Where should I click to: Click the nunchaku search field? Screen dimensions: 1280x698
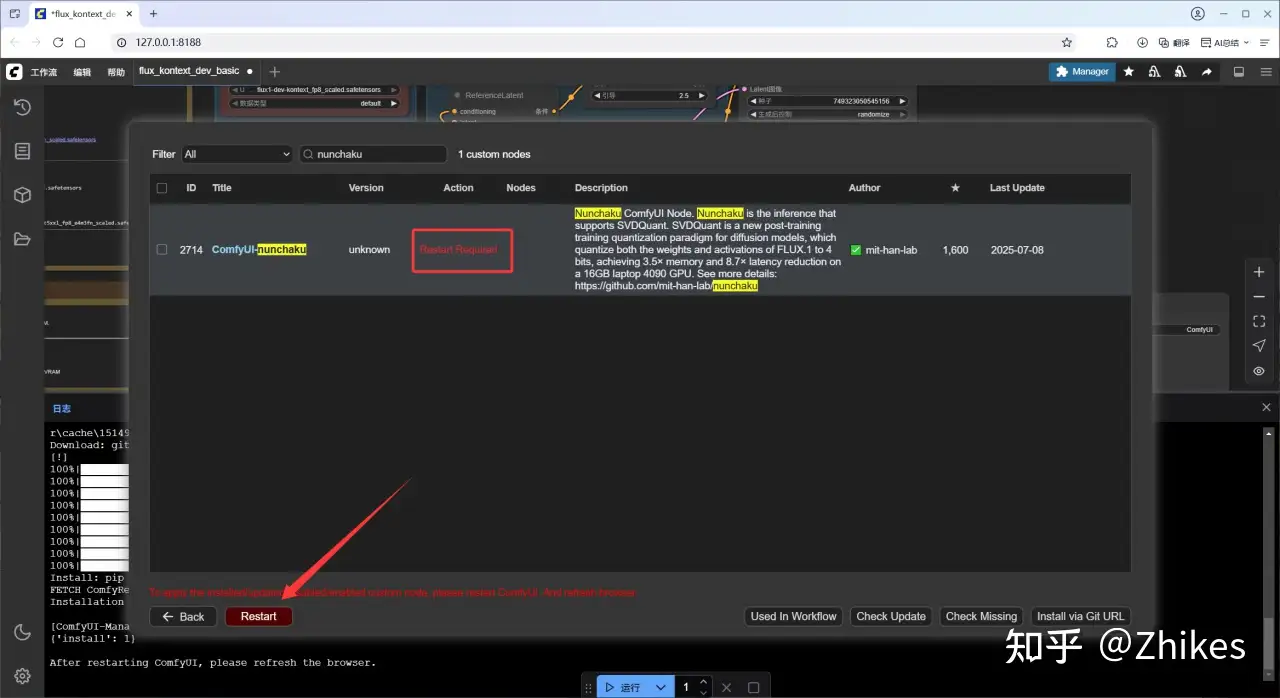point(373,154)
